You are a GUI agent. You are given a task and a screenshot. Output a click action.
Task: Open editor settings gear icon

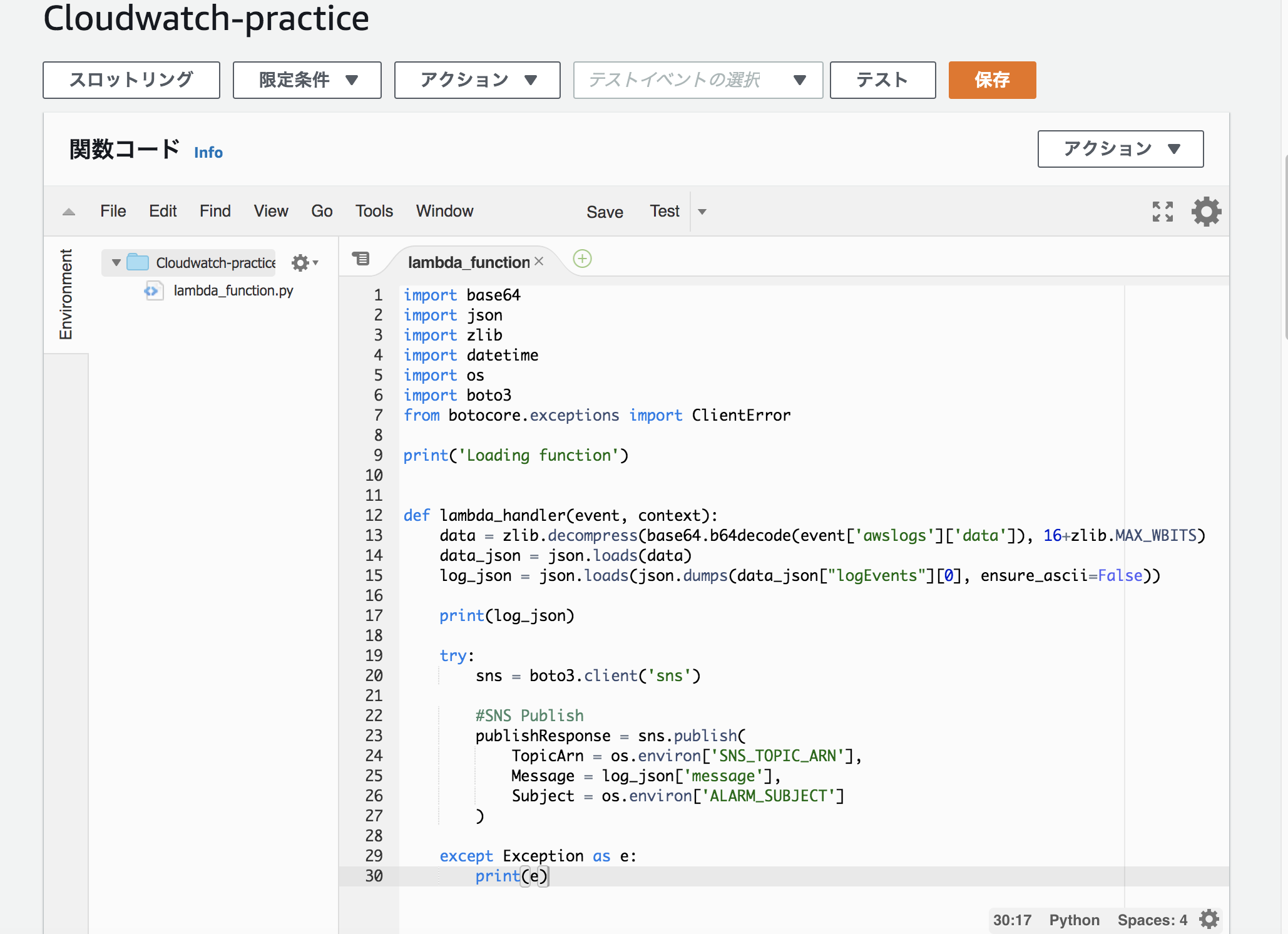(x=1206, y=212)
